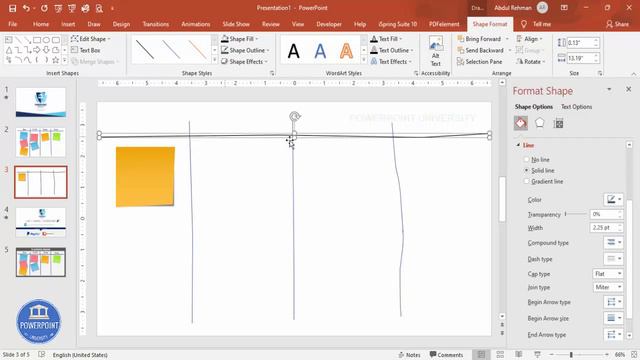
Task: Toggle Normal view button in status bar
Action: [x=481, y=354]
